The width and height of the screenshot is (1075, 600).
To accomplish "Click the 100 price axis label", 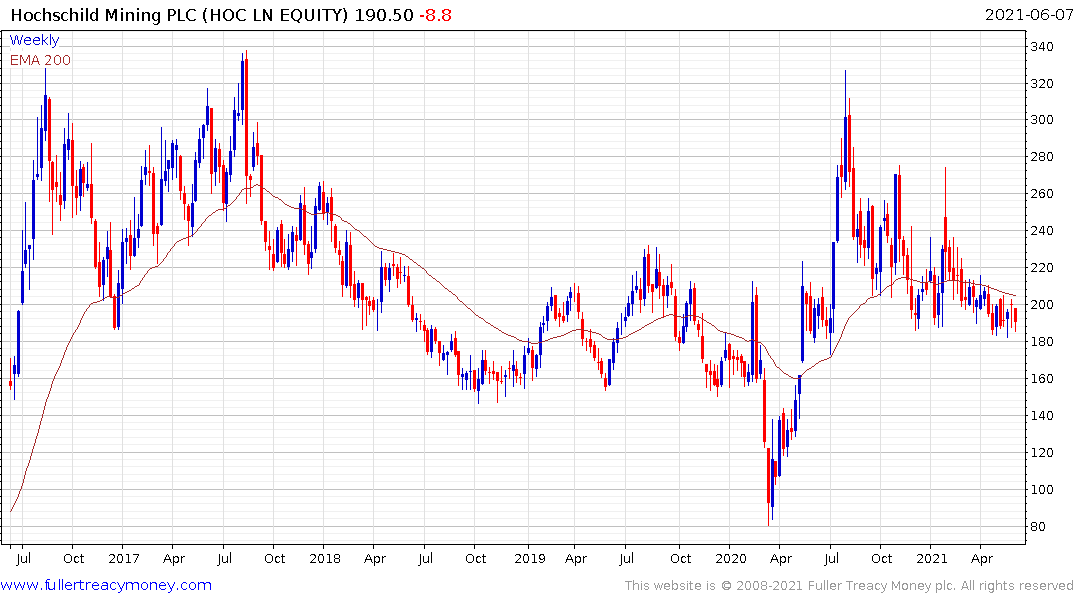I will click(1042, 490).
